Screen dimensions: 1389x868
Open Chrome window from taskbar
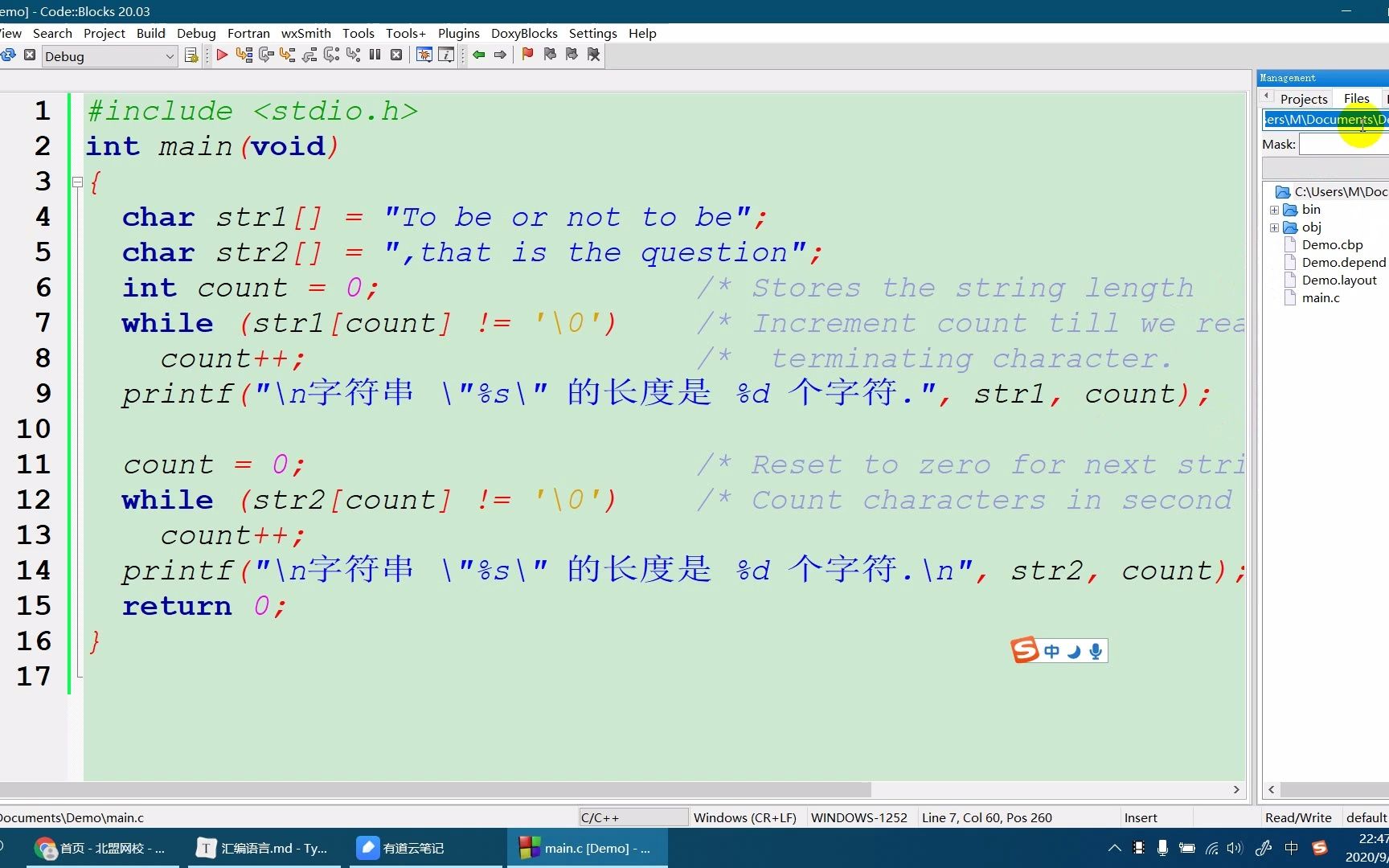coord(103,848)
